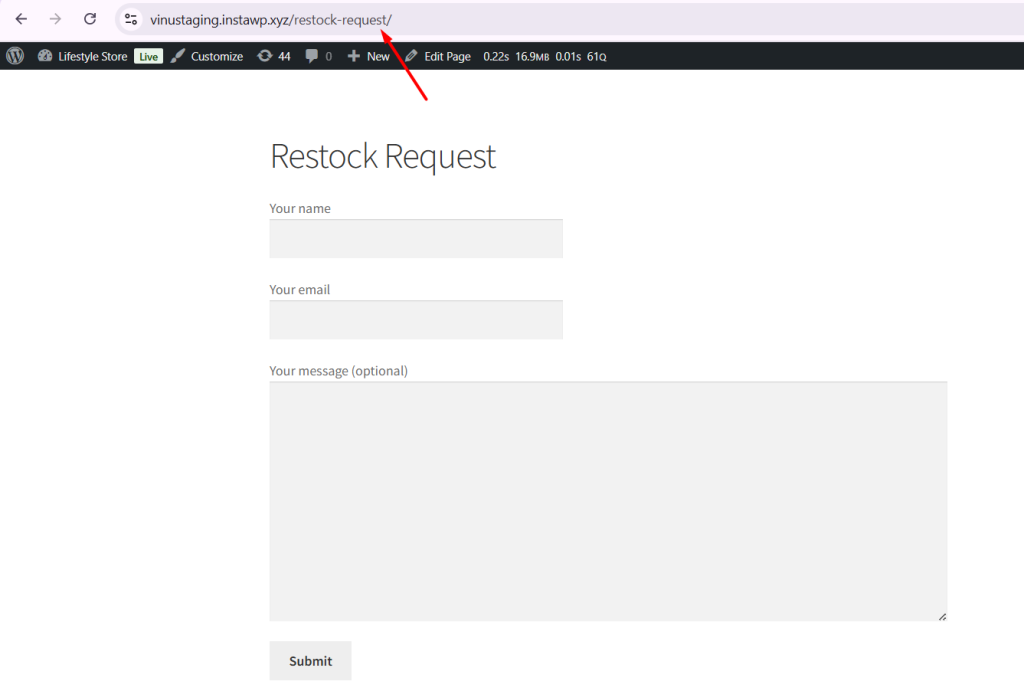This screenshot has width=1024, height=691.
Task: Click inside the Your name field
Action: click(415, 238)
